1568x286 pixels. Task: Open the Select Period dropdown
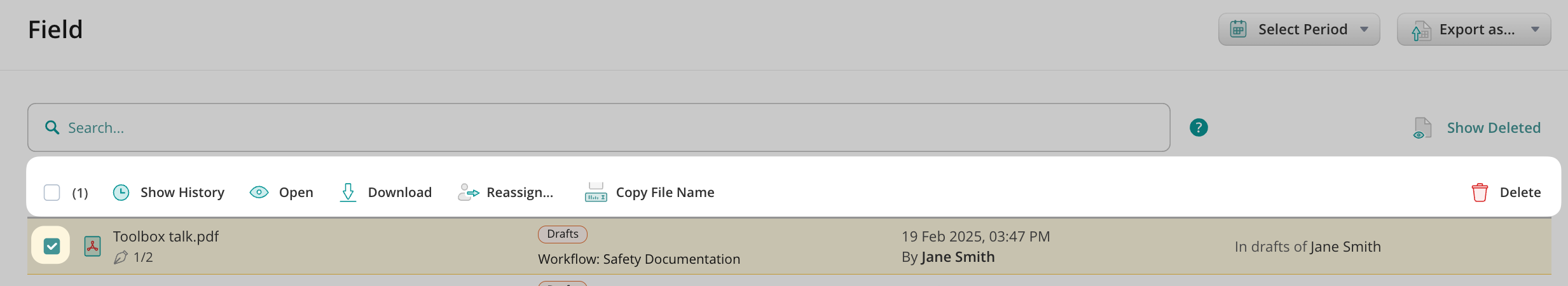(x=1298, y=29)
